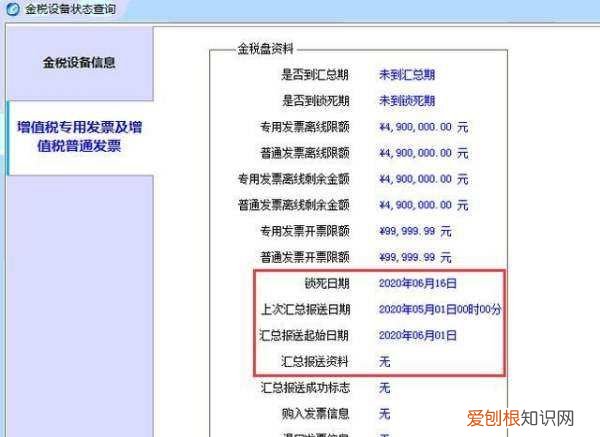Select the 增值税专用发票及增值税普通发票 tab
This screenshot has height=437, width=600.
(80, 137)
